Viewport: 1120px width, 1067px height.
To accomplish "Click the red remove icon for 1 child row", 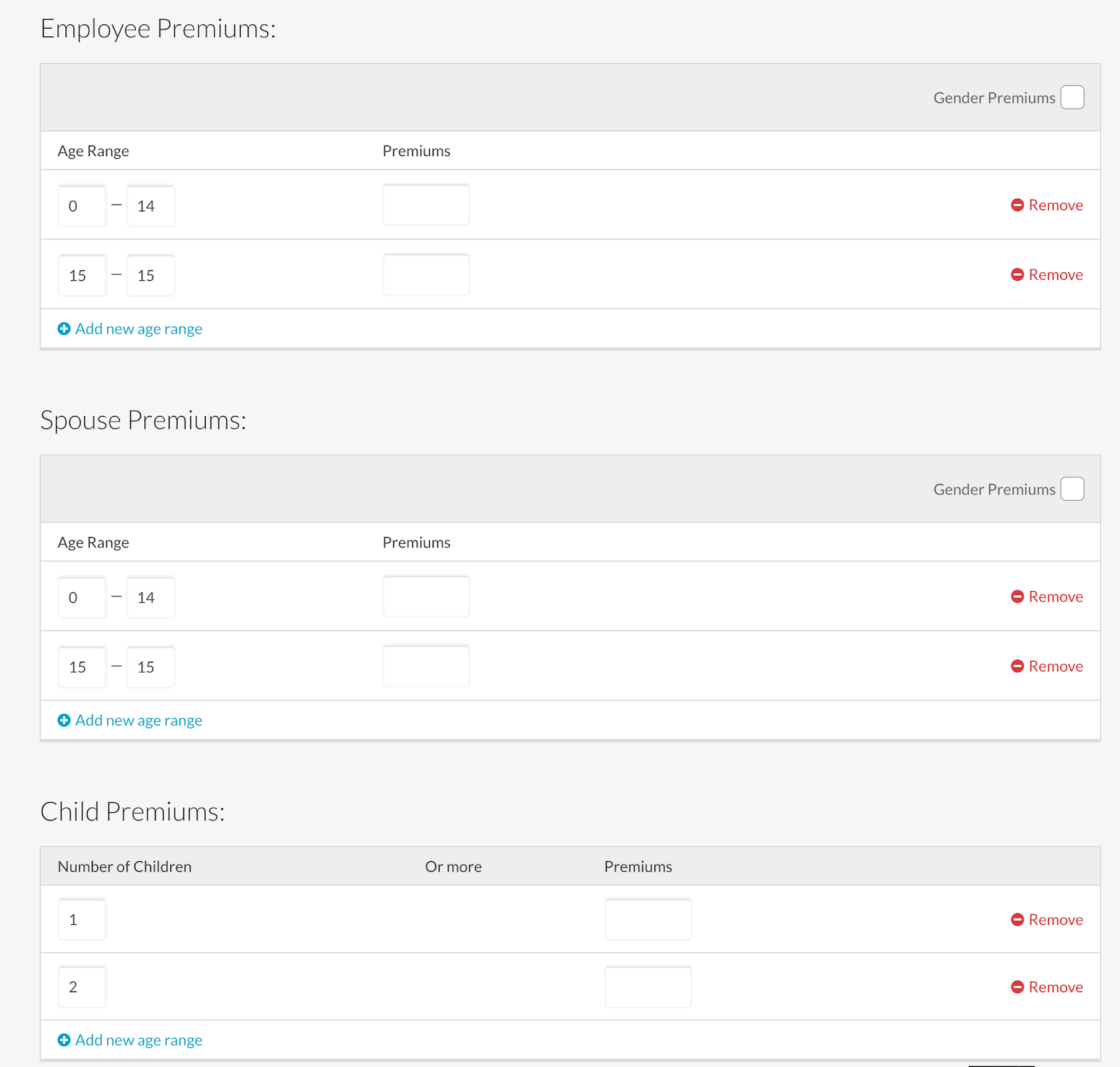I will point(1017,919).
